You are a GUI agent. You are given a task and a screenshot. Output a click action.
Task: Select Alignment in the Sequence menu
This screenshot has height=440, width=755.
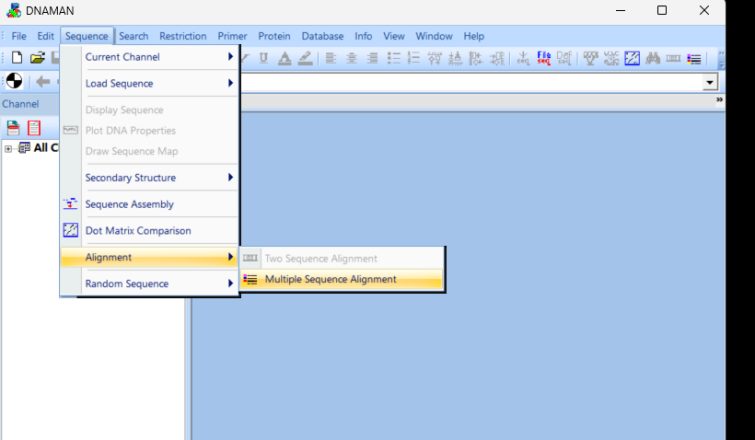[150, 257]
